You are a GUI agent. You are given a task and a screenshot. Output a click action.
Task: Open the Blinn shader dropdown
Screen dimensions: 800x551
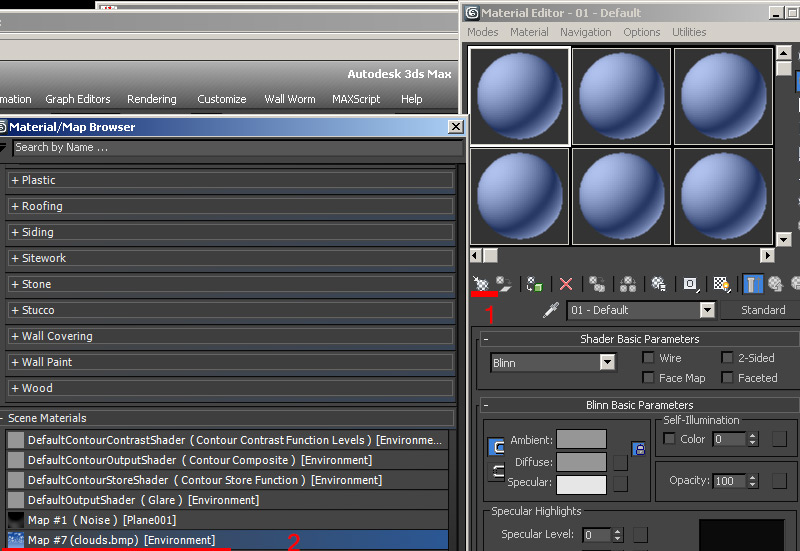pyautogui.click(x=607, y=363)
